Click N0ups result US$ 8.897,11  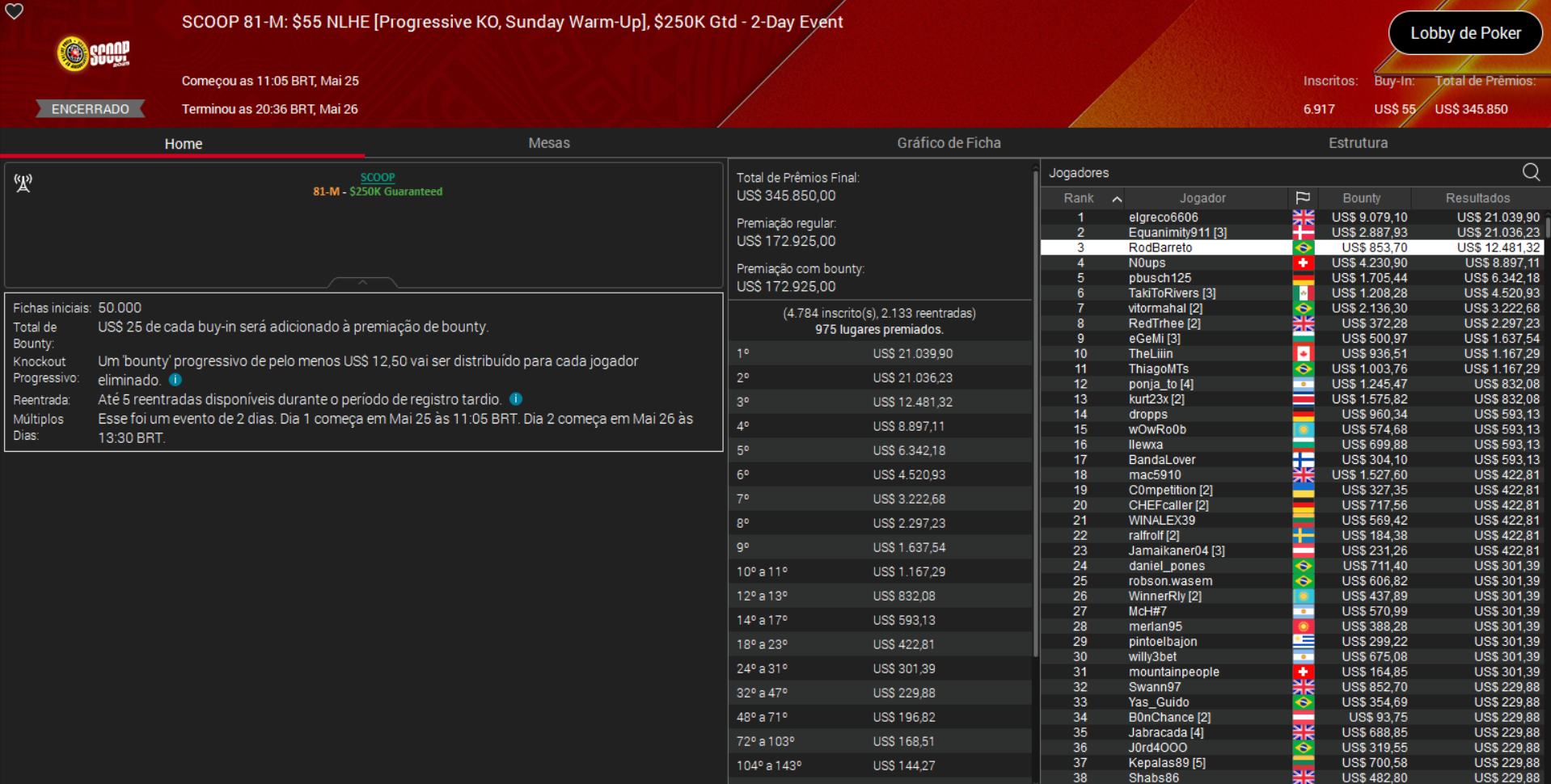(x=1502, y=263)
